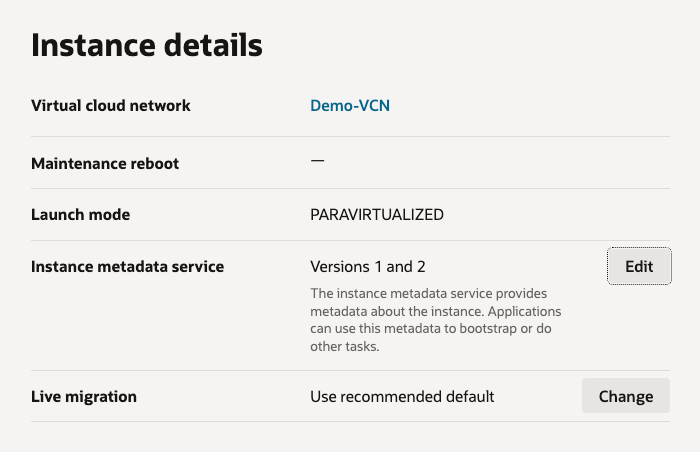This screenshot has height=452, width=700.
Task: Click the divider line below Virtual cloud network row
Action: [x=350, y=136]
